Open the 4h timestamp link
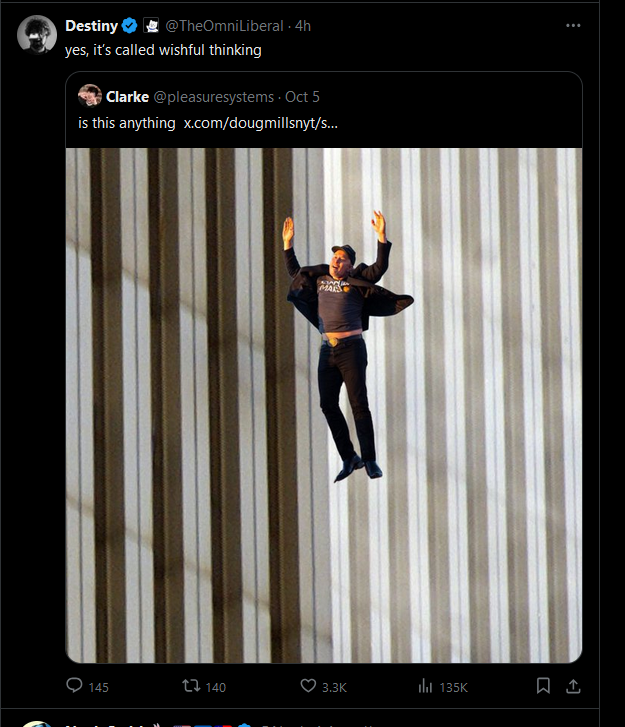The height and width of the screenshot is (727, 625). (x=303, y=26)
